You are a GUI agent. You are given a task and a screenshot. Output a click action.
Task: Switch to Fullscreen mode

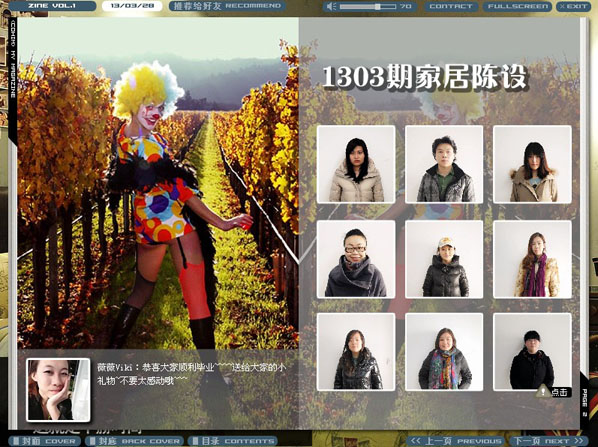(x=517, y=6)
